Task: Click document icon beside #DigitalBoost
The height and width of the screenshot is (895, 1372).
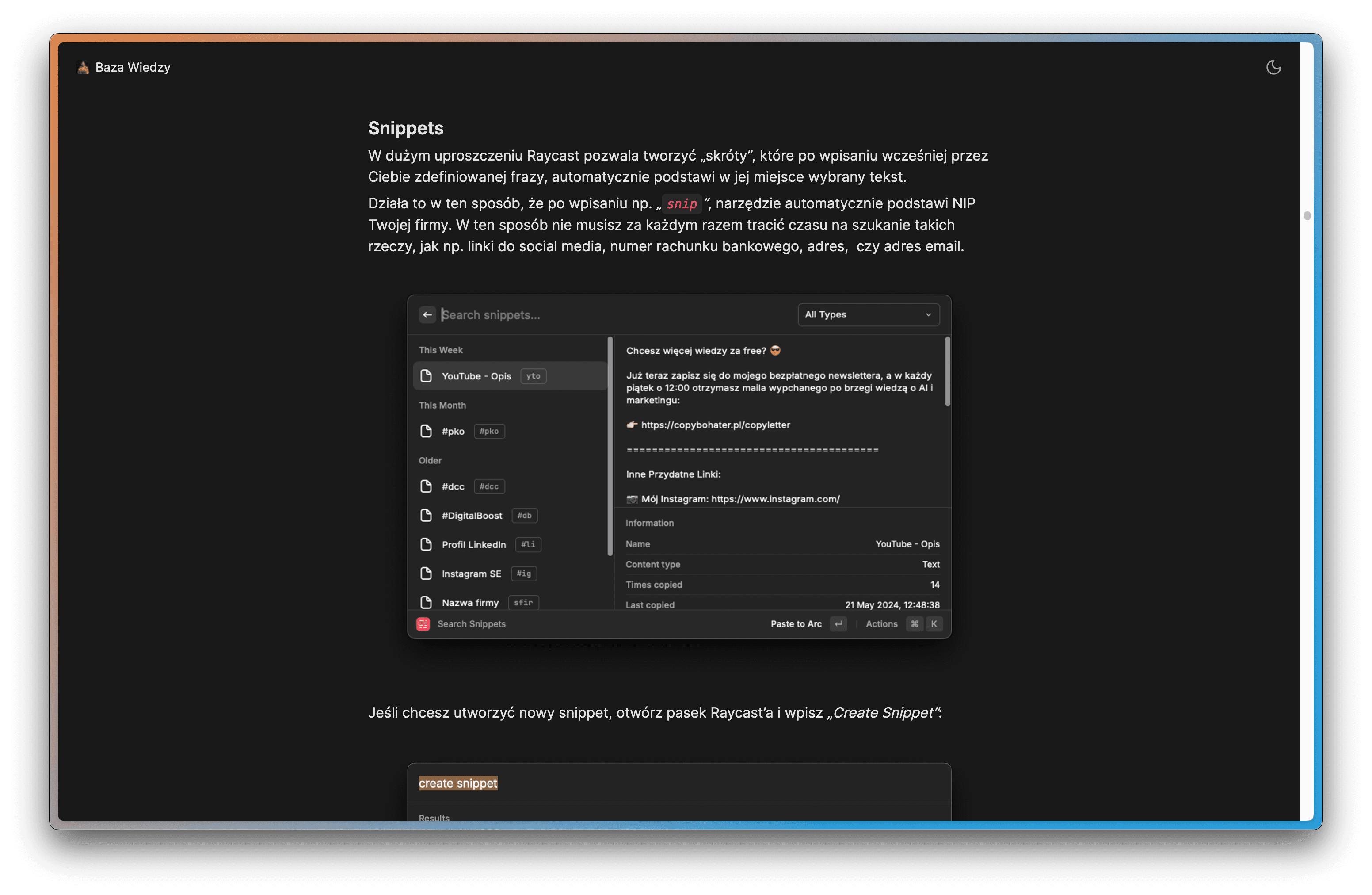Action: click(x=426, y=516)
